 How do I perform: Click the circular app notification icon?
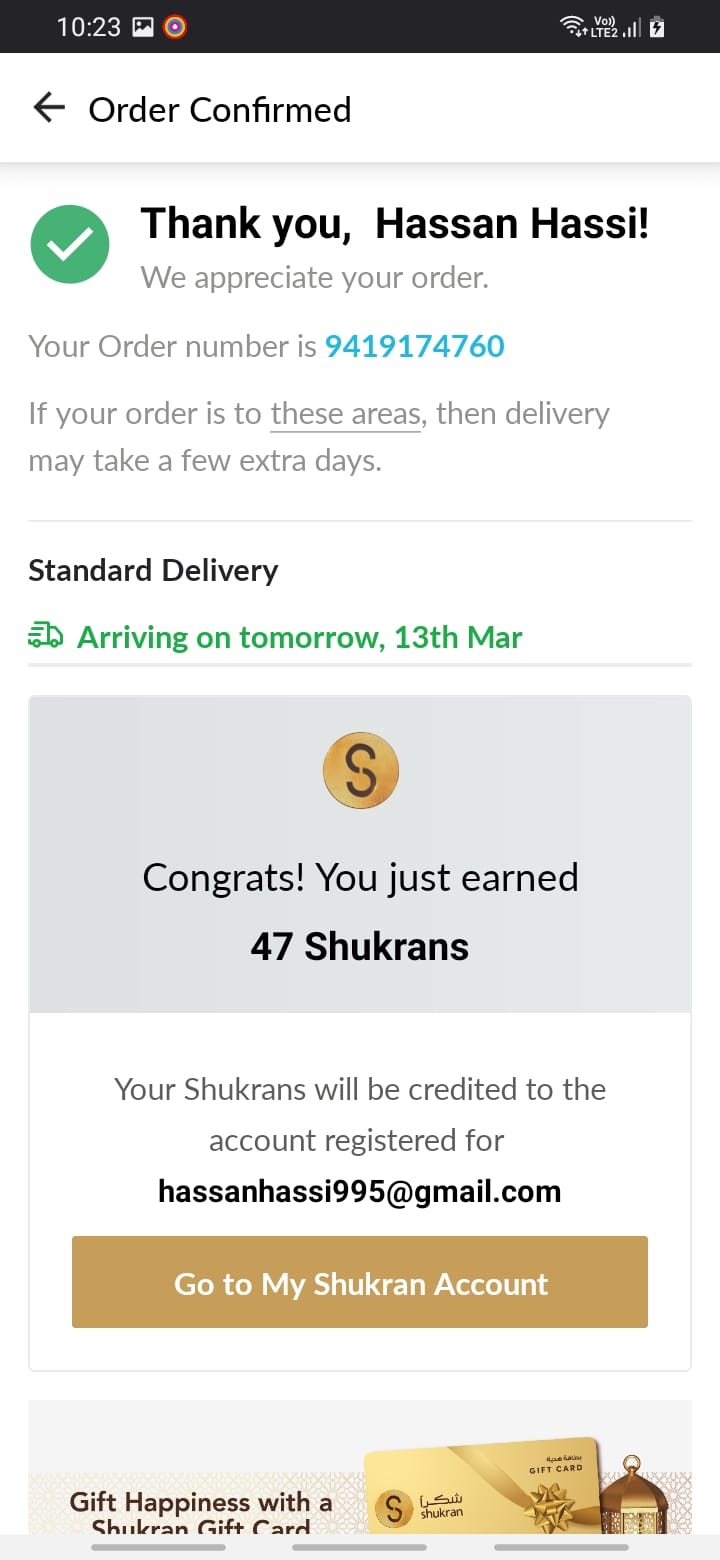pyautogui.click(x=174, y=27)
